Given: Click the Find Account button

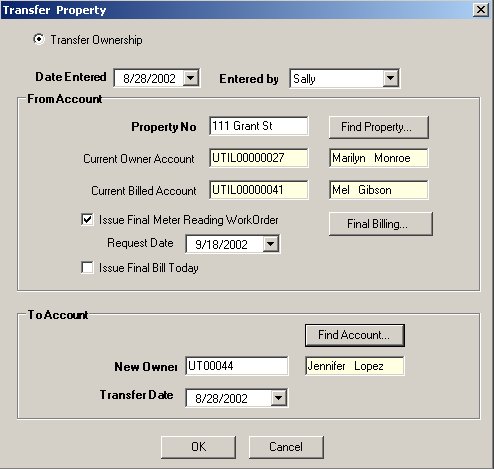Looking at the screenshot, I should (355, 335).
